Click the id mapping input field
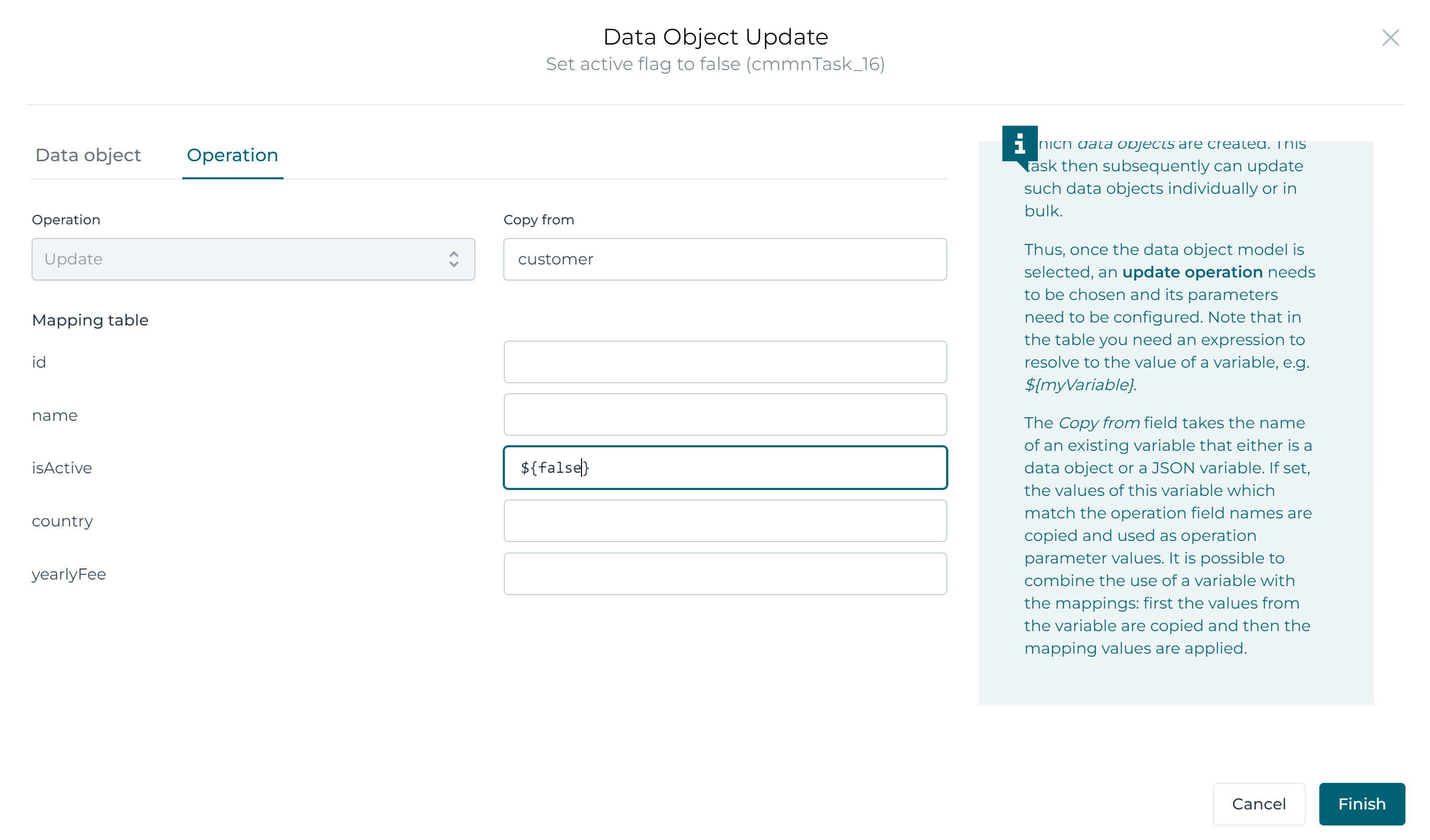The width and height of the screenshot is (1430, 840). tap(725, 362)
